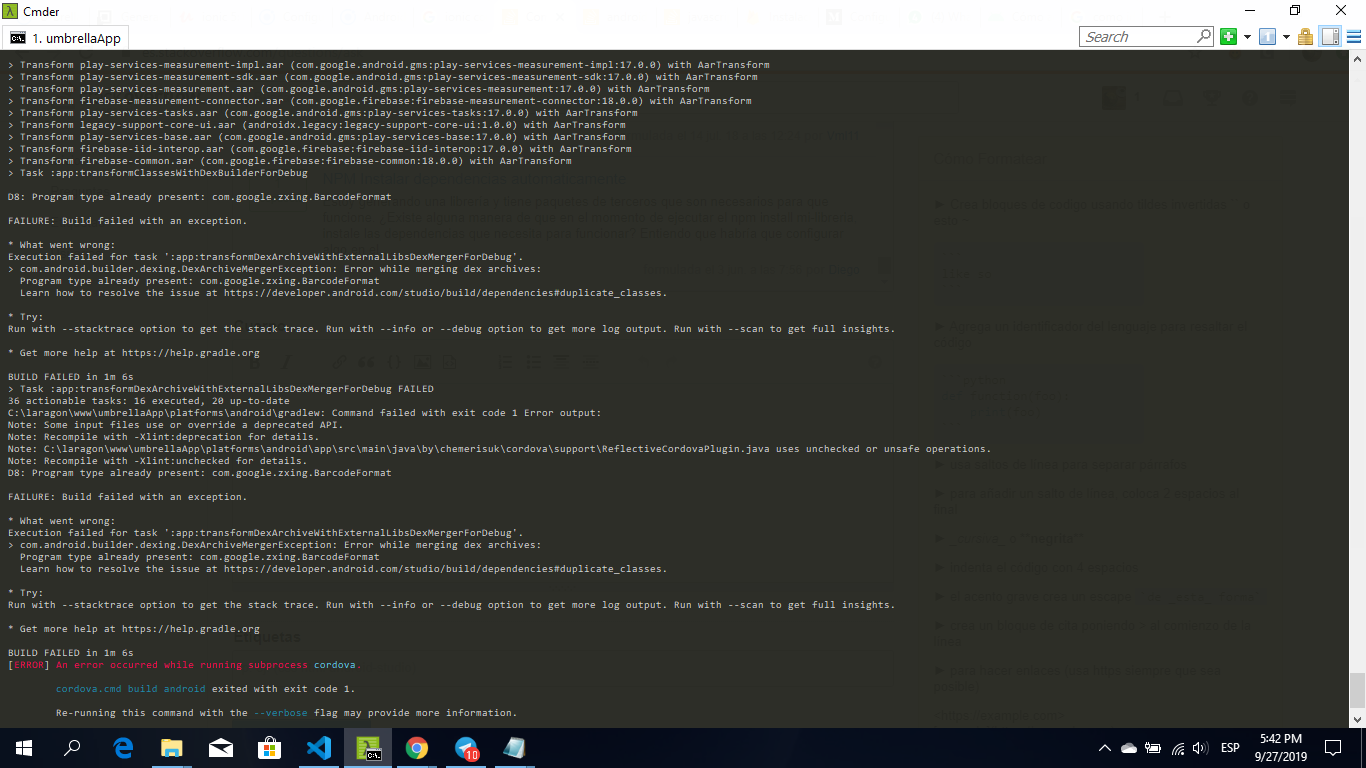Open the notepad app in taskbar

[x=515, y=748]
